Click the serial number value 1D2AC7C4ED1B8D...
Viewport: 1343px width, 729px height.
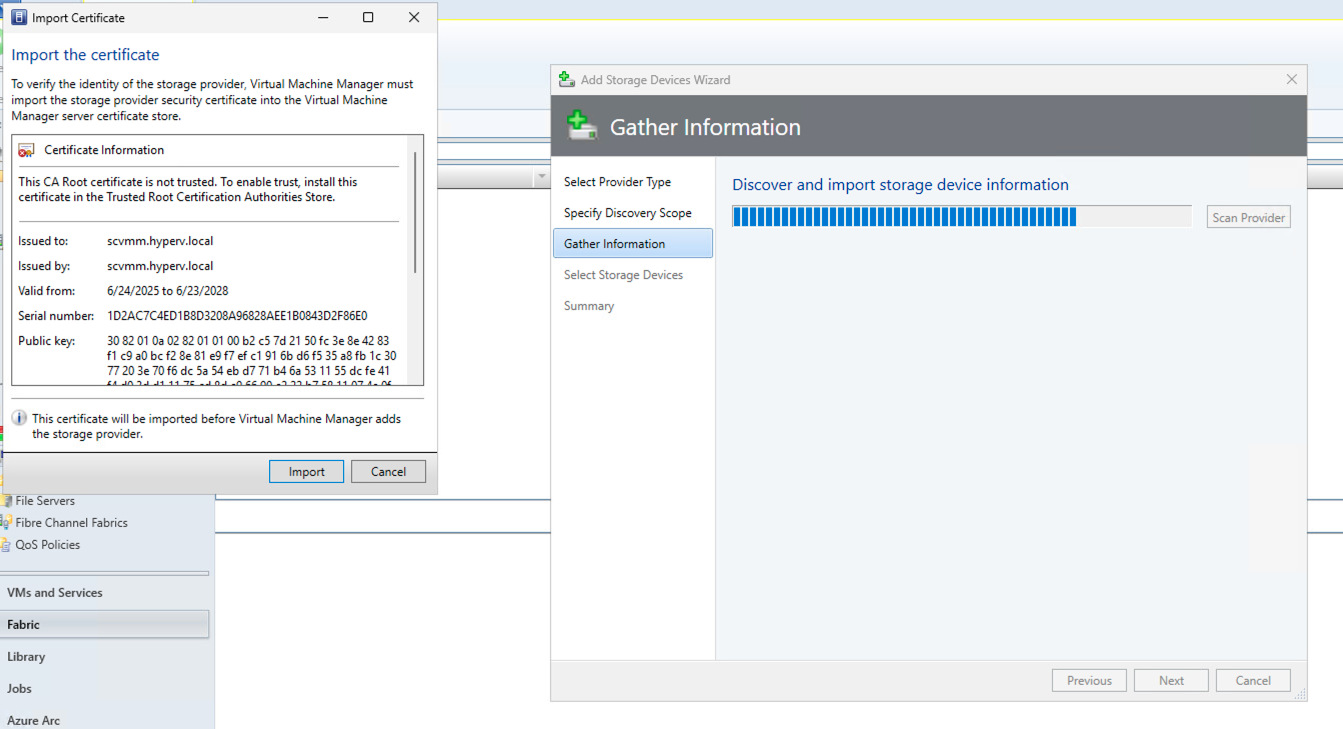click(237, 316)
